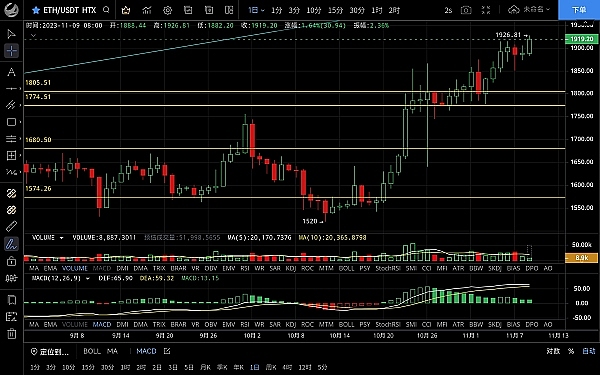This screenshot has height=375, width=600.
Task: Toggle the favorite star for ETH/USDT
Action: click(x=36, y=10)
